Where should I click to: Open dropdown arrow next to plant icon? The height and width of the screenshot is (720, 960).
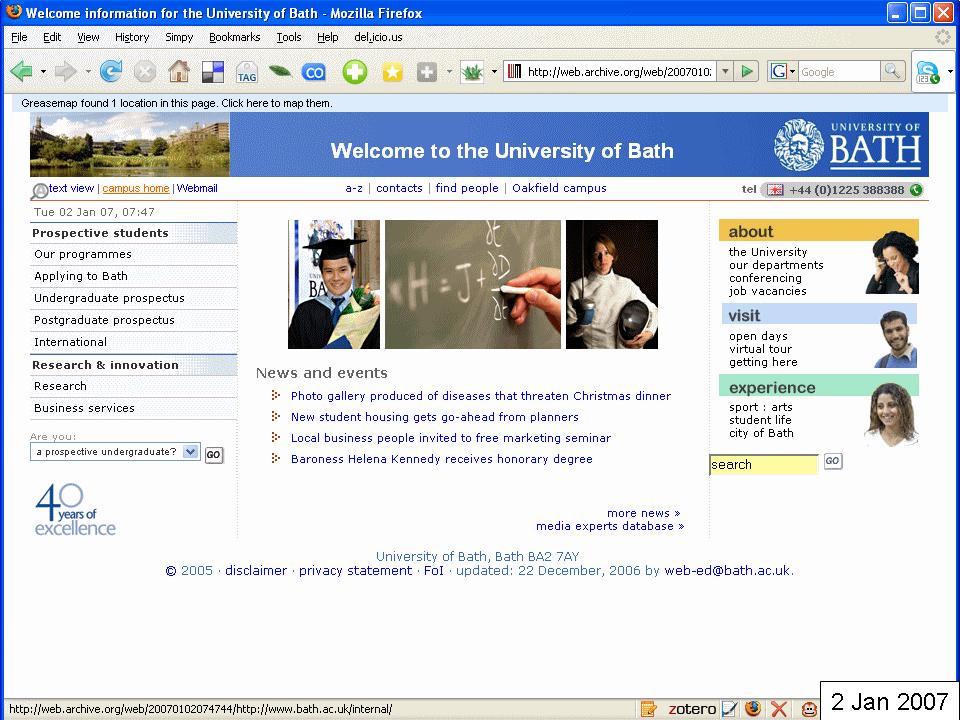pos(494,72)
